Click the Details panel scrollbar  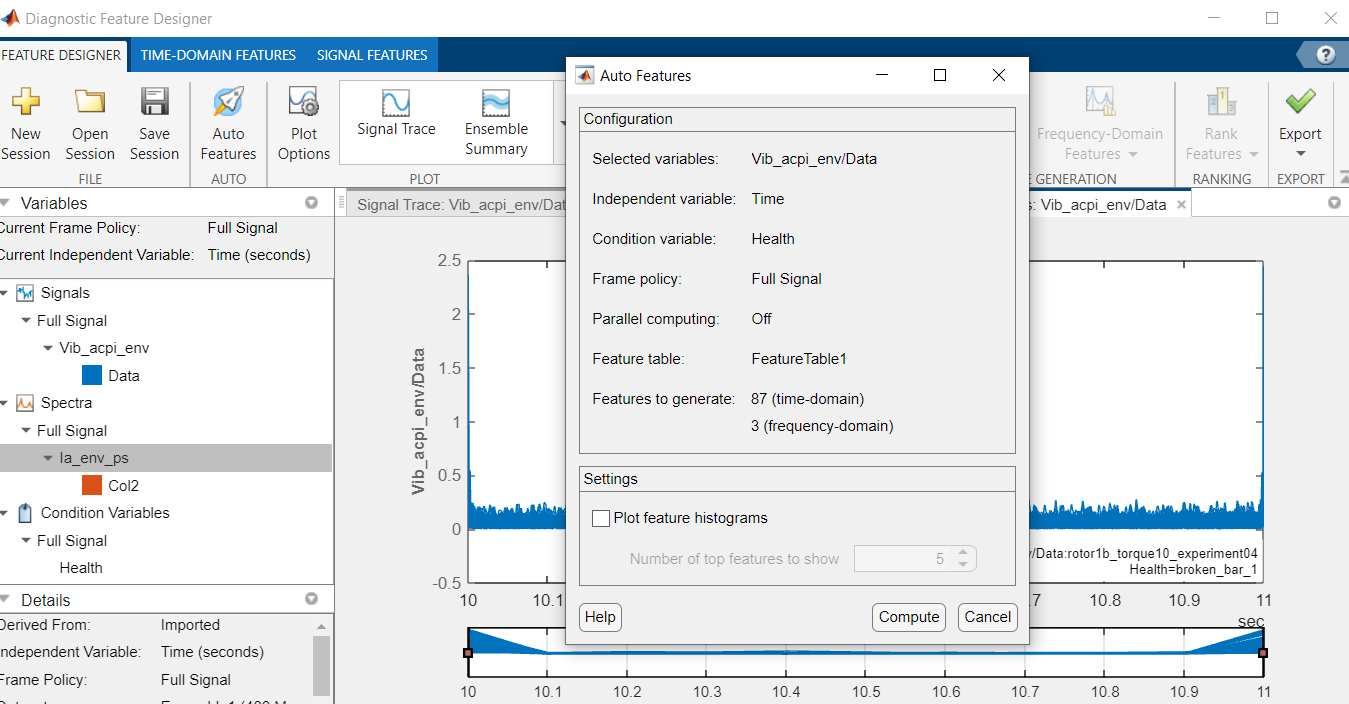(x=321, y=664)
